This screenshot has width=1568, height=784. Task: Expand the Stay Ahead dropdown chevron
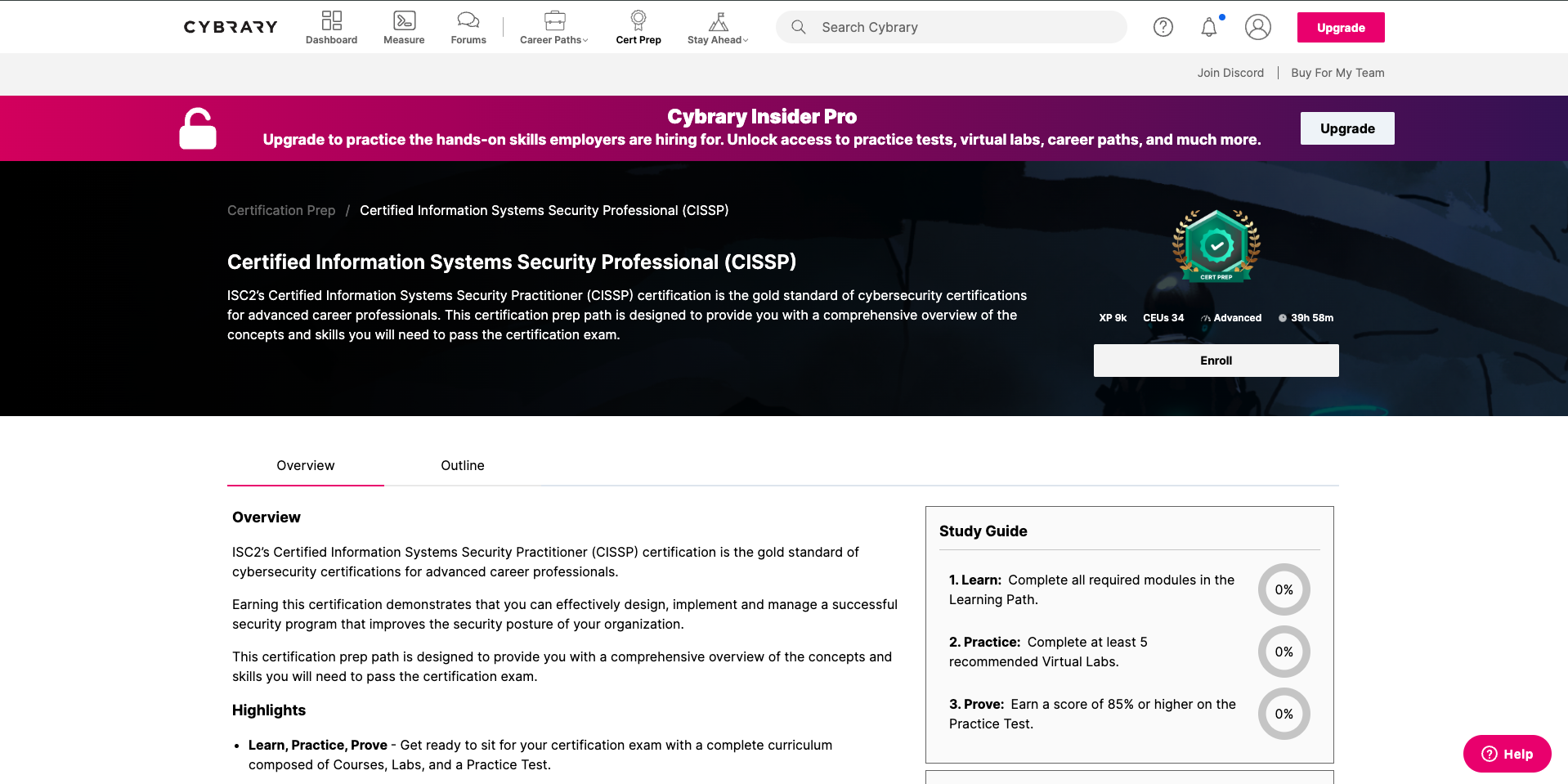[746, 41]
